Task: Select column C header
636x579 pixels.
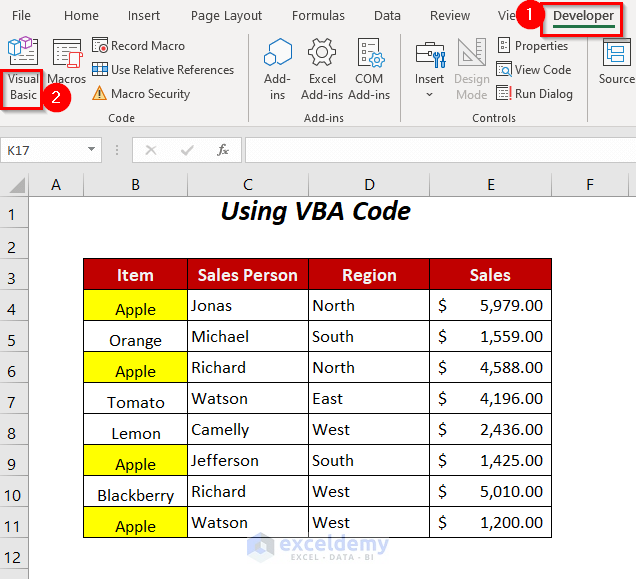Action: coord(248,185)
